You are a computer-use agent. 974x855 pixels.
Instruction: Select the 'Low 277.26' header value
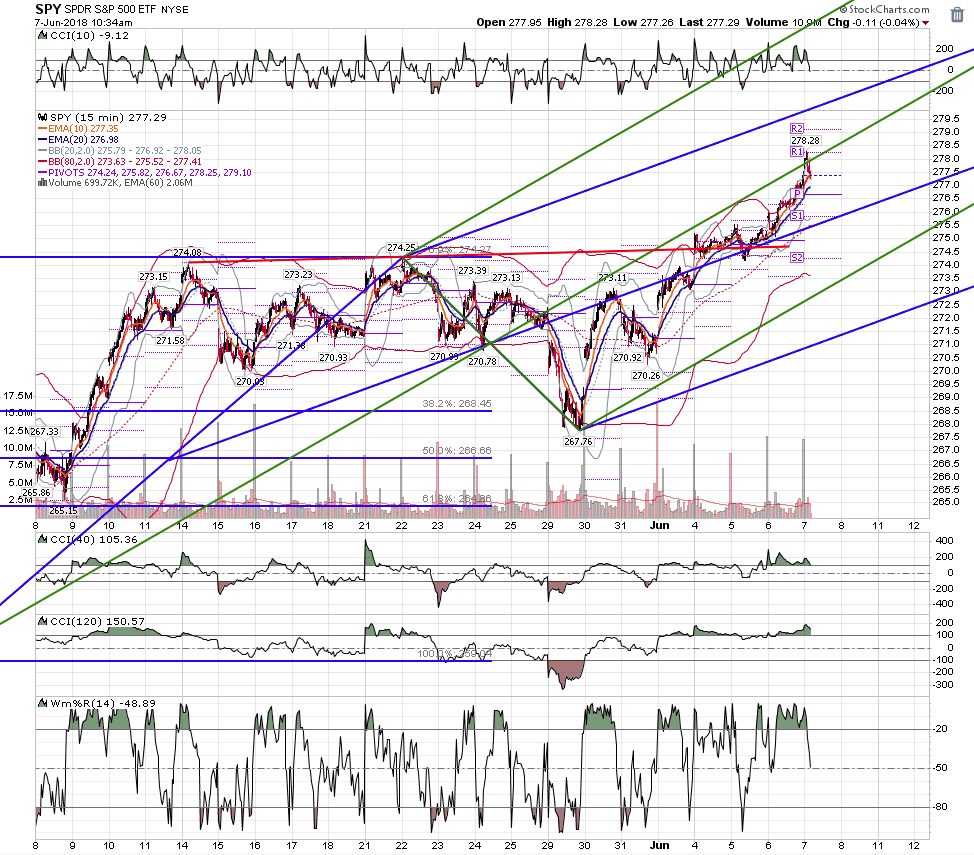pos(643,22)
